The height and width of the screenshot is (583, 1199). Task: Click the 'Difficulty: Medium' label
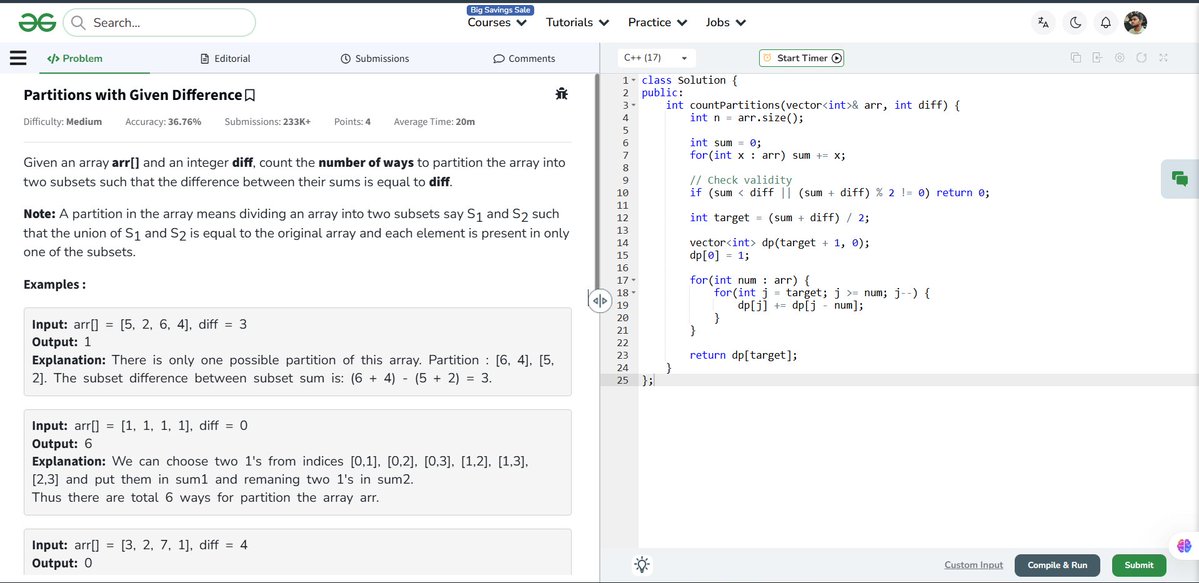coord(63,122)
